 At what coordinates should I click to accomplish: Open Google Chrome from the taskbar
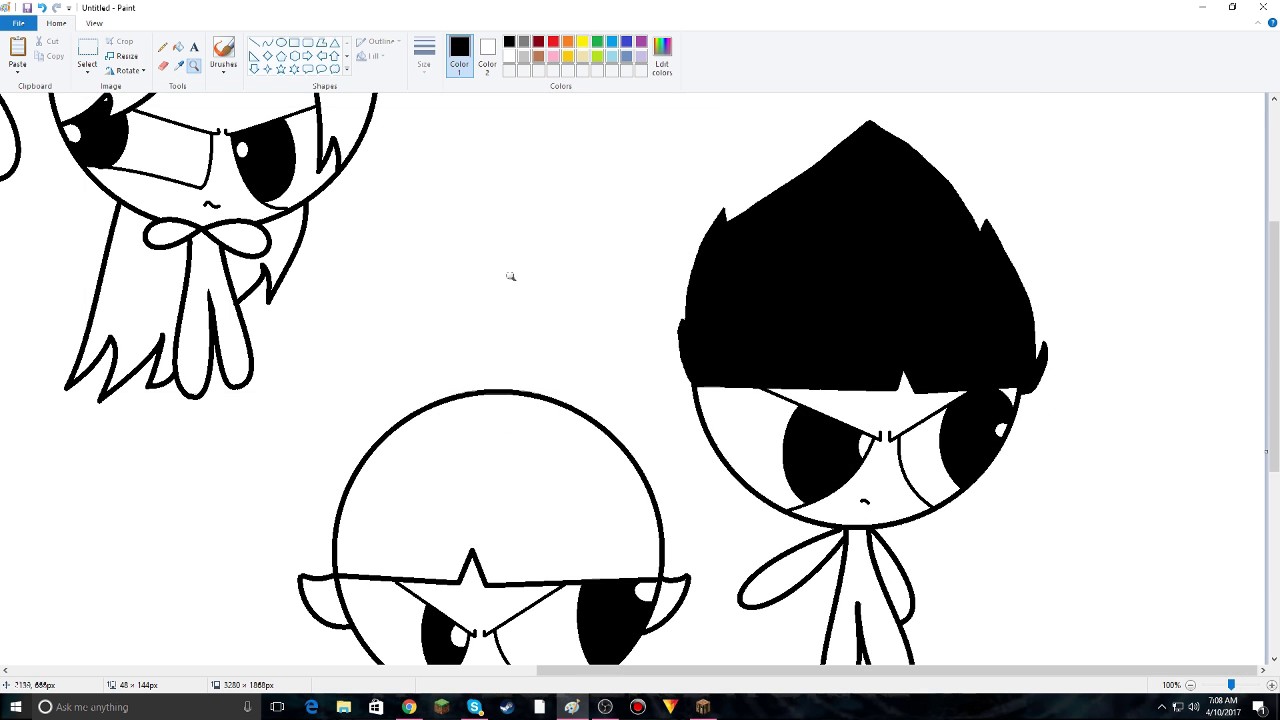tap(409, 707)
